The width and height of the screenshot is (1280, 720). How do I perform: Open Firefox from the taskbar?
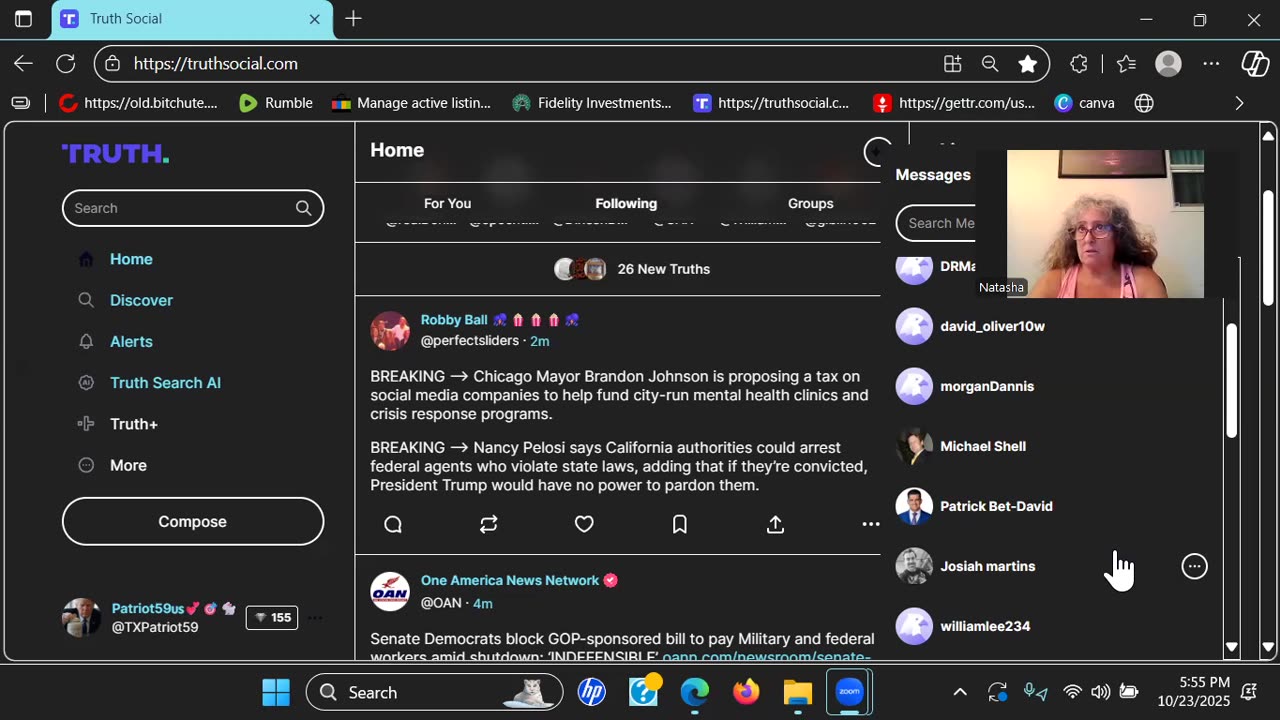pos(746,692)
